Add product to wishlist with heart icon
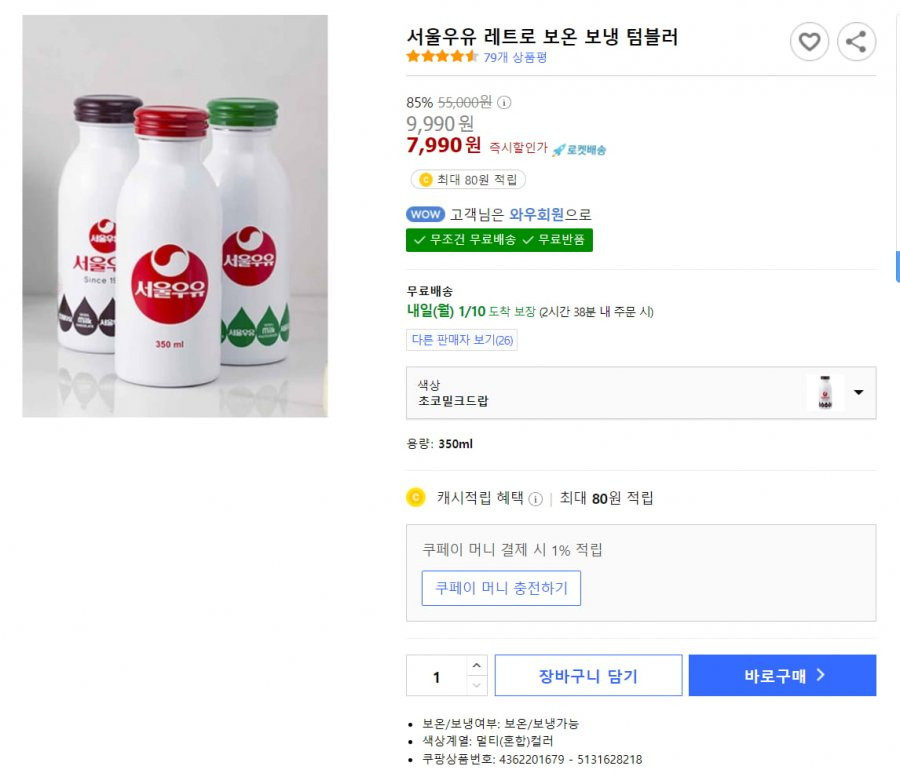900x777 pixels. [x=809, y=41]
